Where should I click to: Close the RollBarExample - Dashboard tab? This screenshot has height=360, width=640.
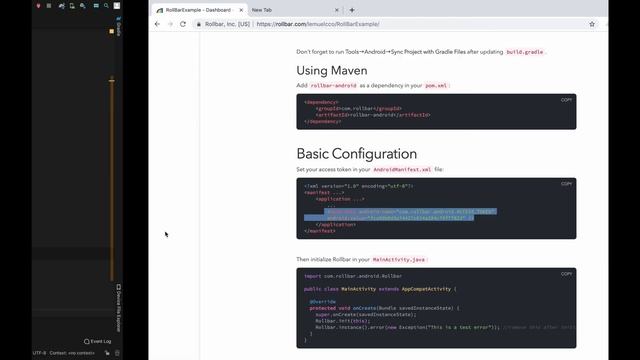241,10
